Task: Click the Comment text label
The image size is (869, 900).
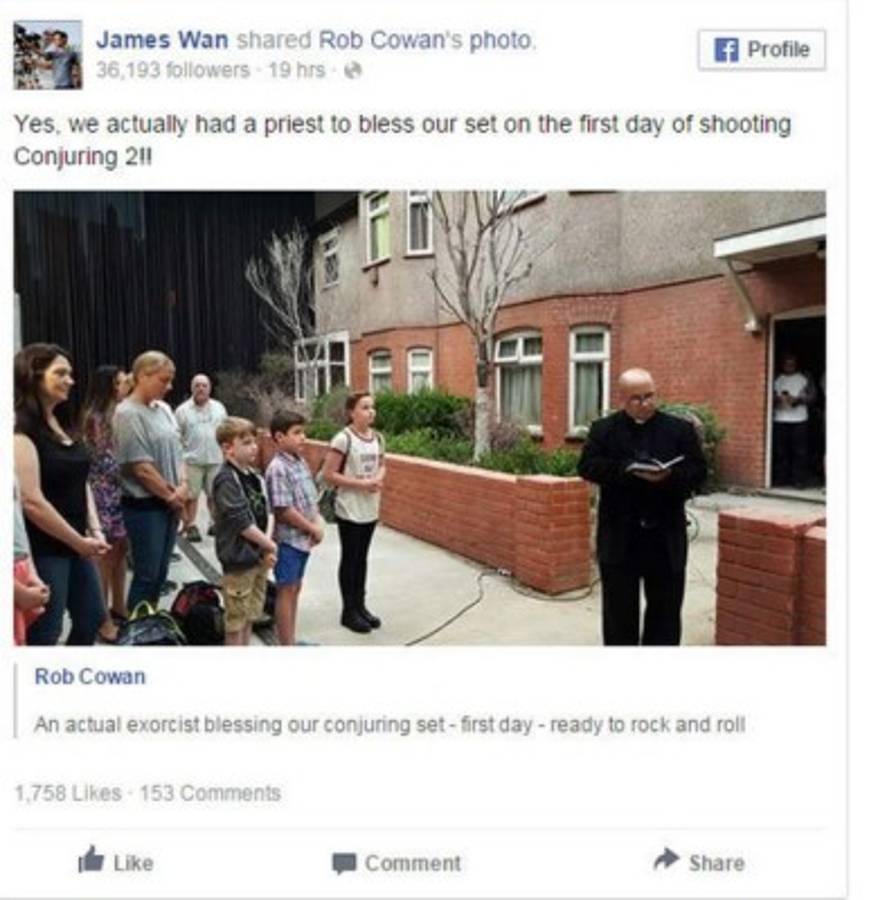Action: [x=413, y=863]
